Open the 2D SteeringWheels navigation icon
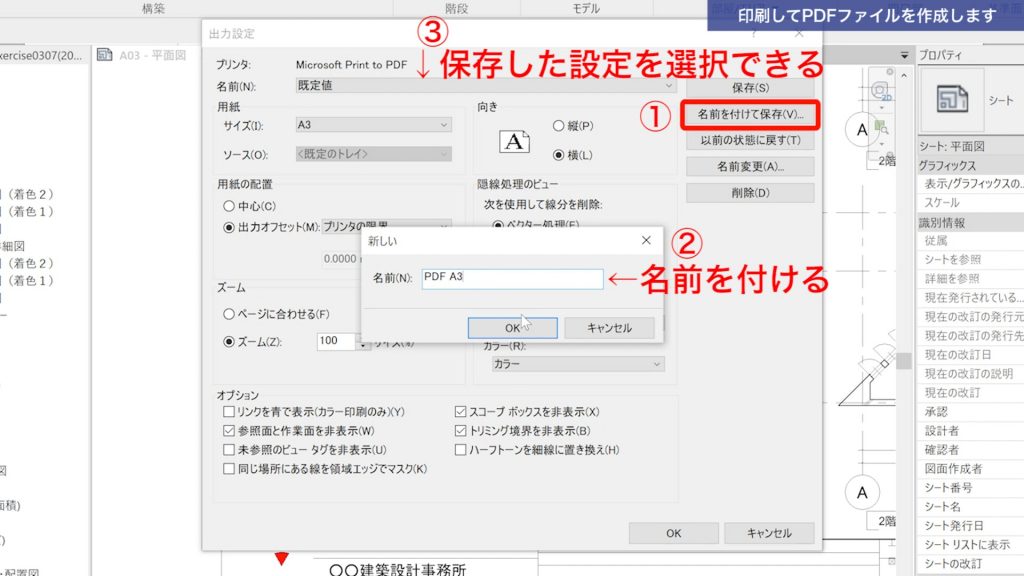The height and width of the screenshot is (576, 1024). (x=878, y=90)
